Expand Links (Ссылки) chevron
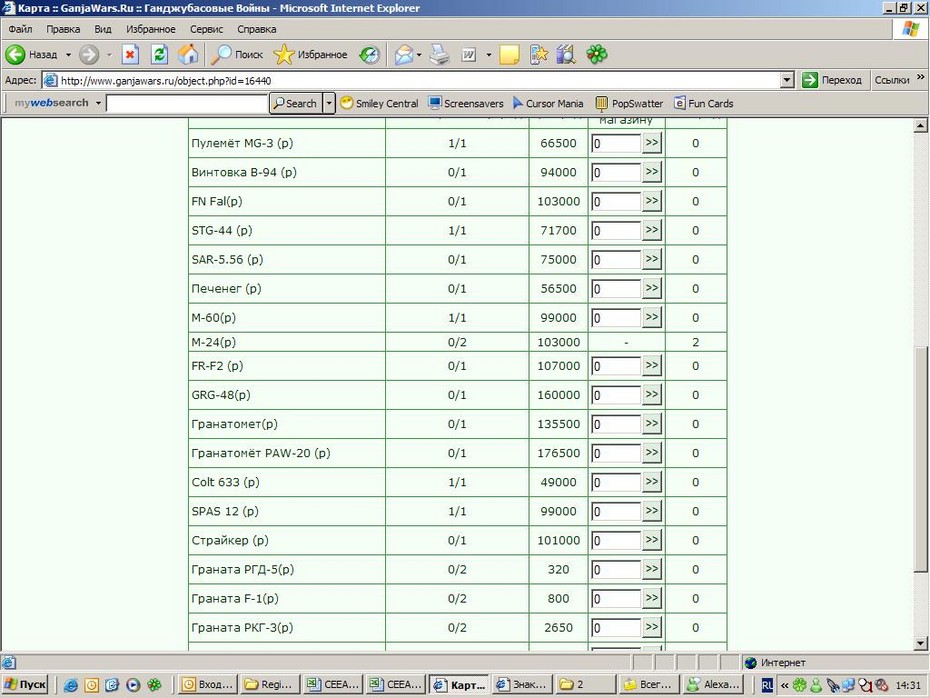The height and width of the screenshot is (698, 930). [x=921, y=77]
